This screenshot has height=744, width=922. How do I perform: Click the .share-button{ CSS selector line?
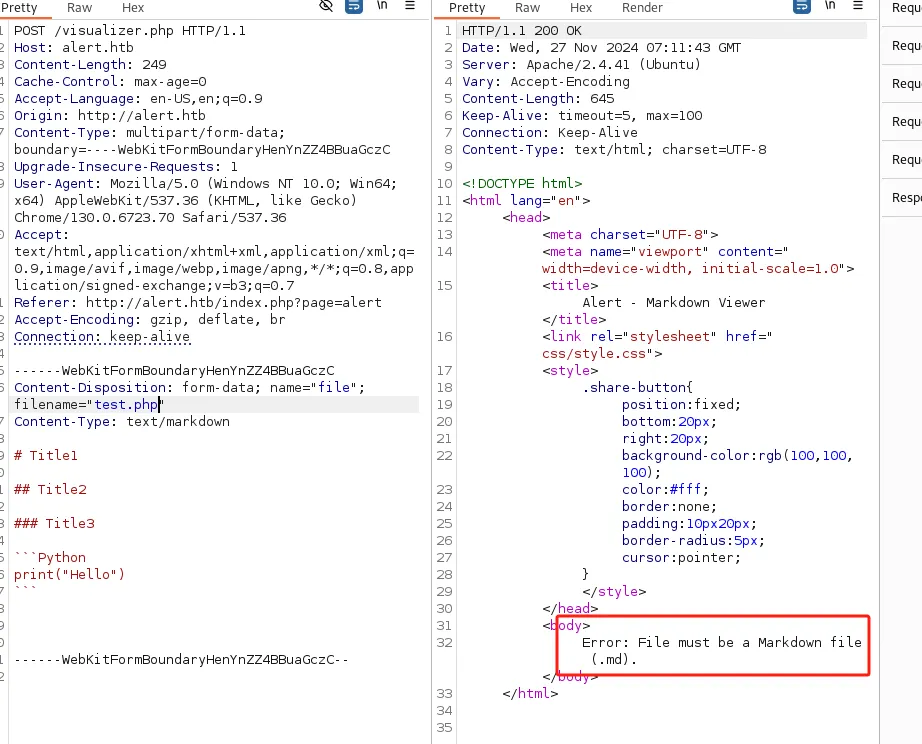click(x=638, y=388)
